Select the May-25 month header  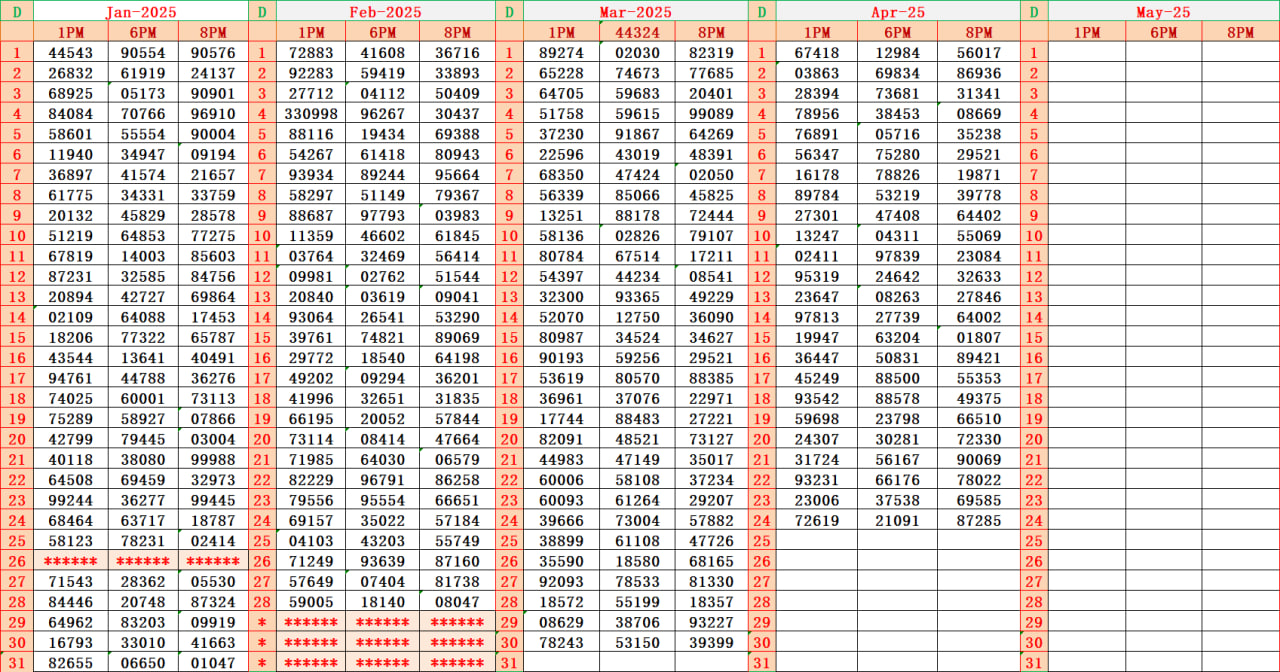point(1164,11)
